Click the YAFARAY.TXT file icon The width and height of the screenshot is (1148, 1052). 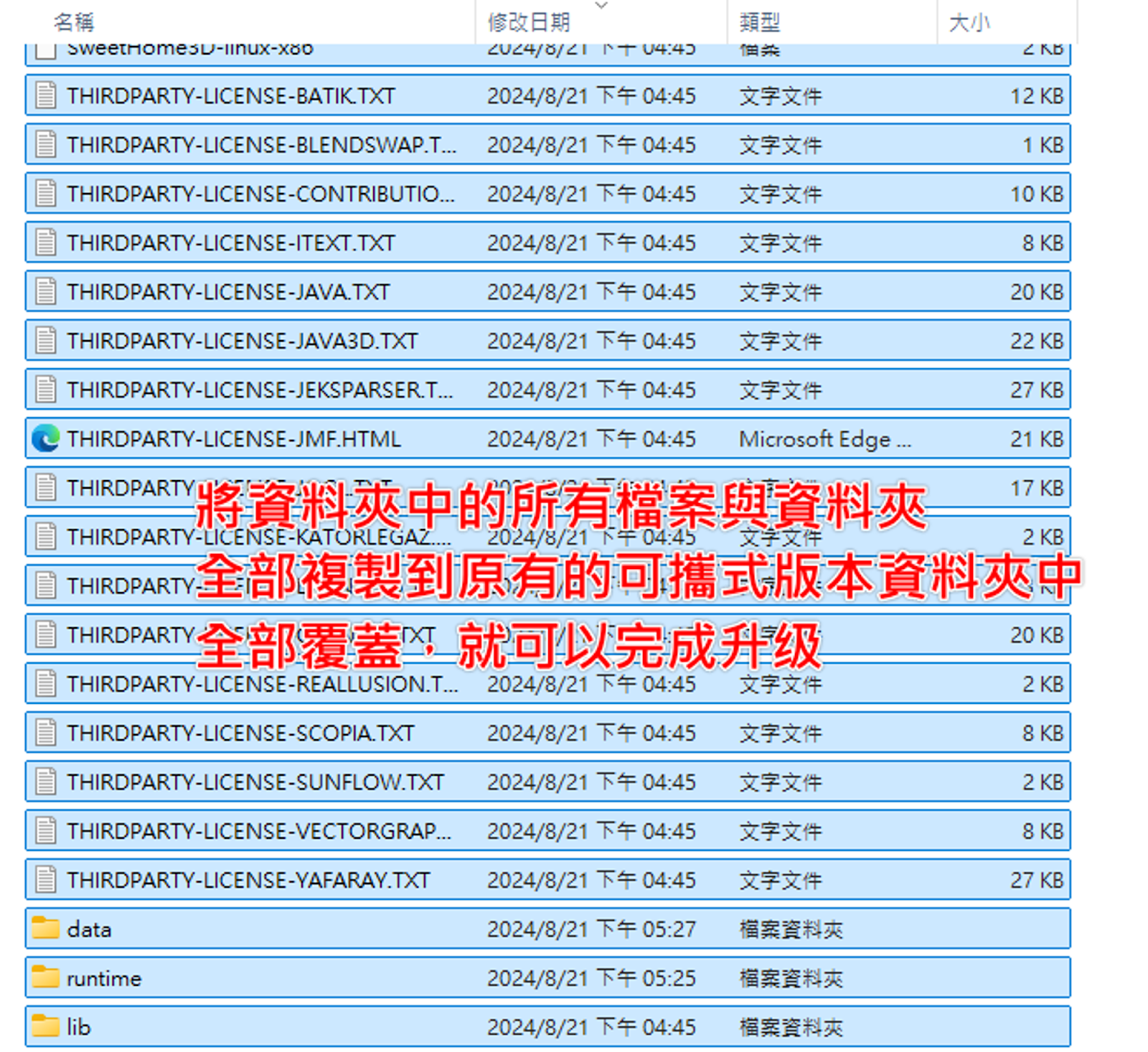pyautogui.click(x=46, y=880)
